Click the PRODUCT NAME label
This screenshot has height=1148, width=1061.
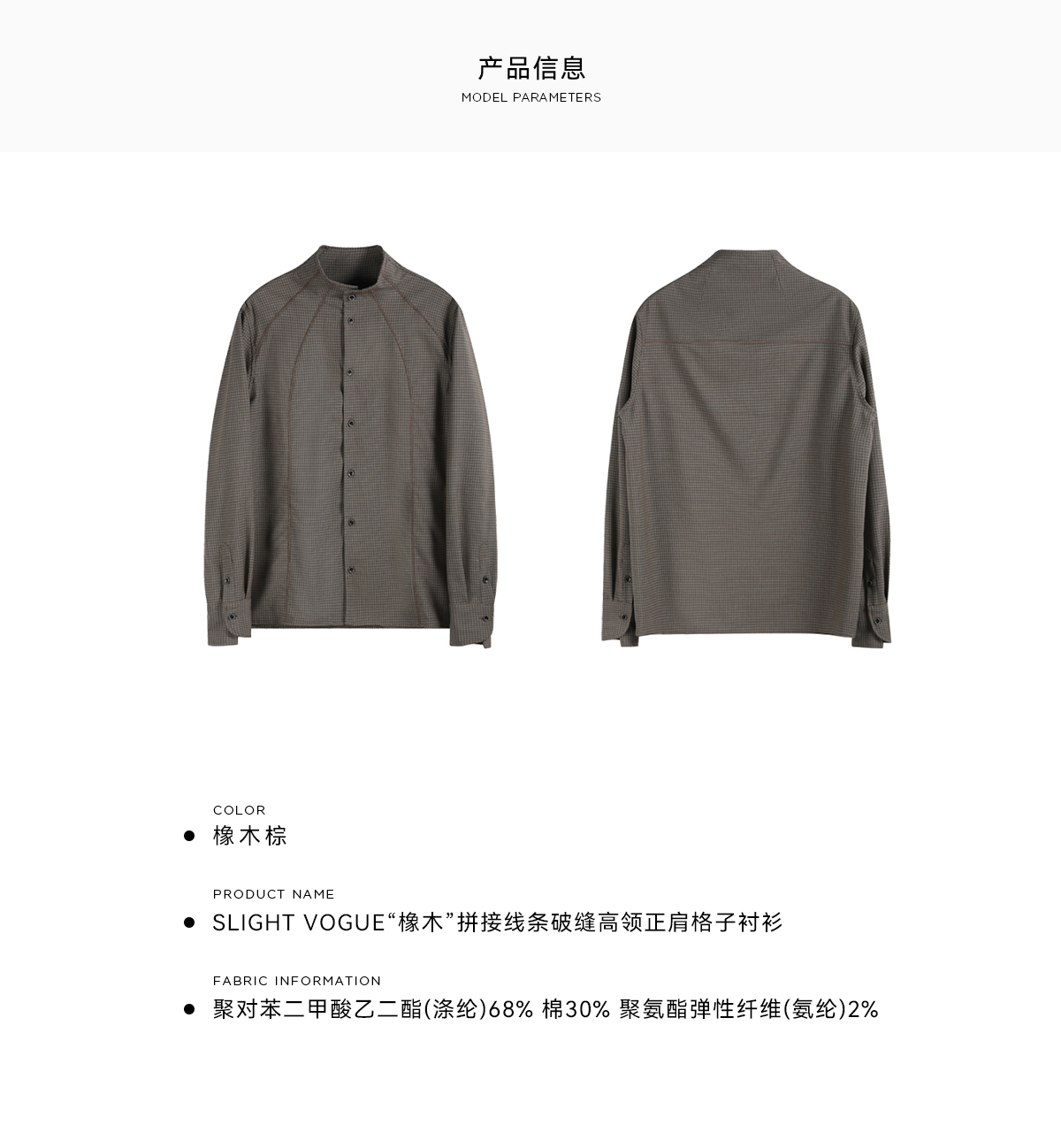tap(274, 894)
